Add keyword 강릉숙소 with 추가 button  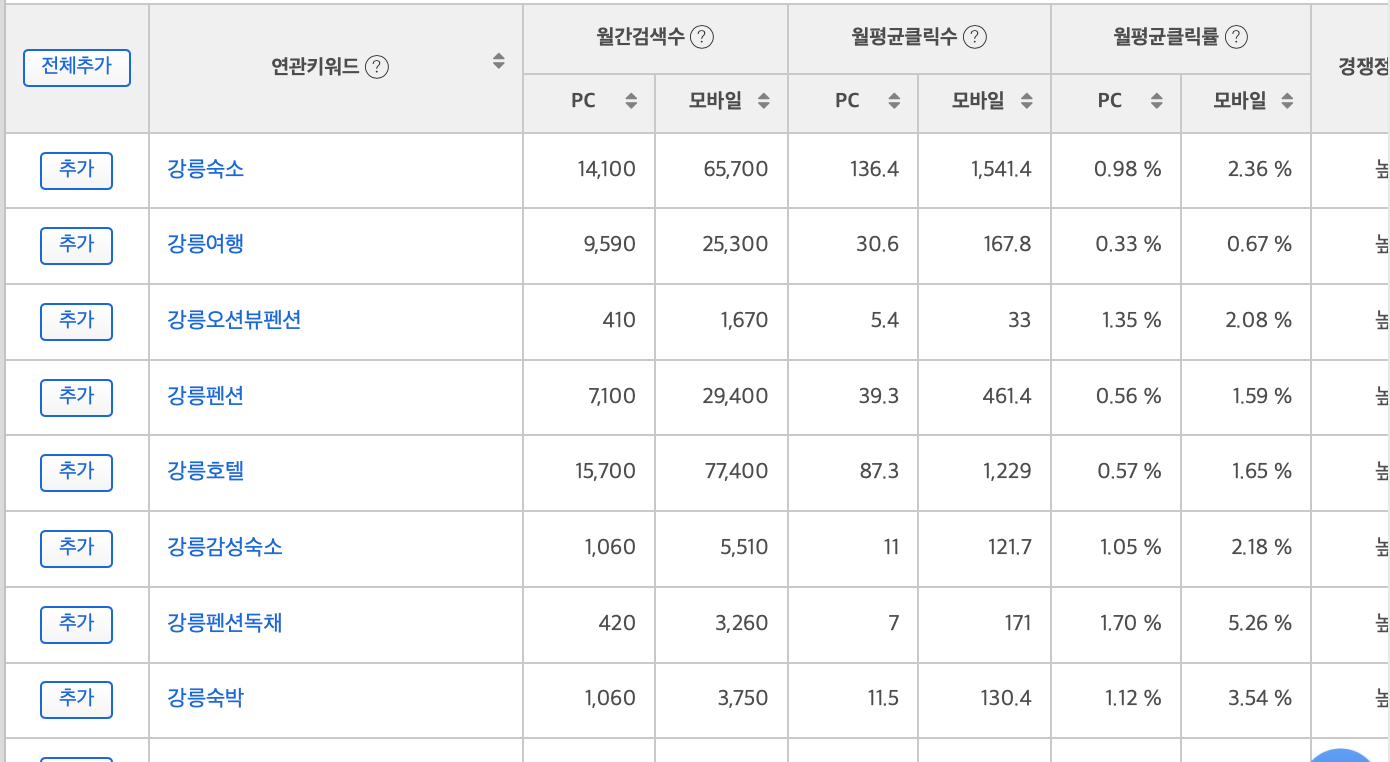(76, 170)
